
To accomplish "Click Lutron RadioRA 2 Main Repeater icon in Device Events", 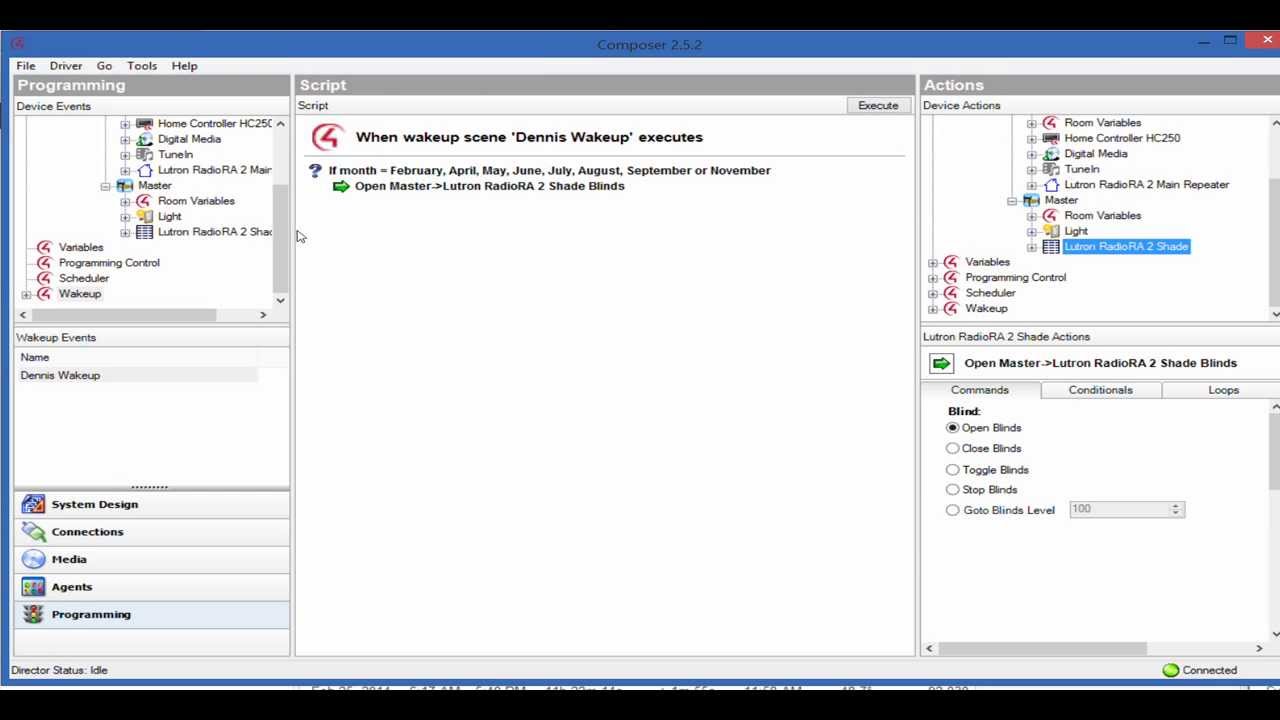I will pyautogui.click(x=144, y=170).
